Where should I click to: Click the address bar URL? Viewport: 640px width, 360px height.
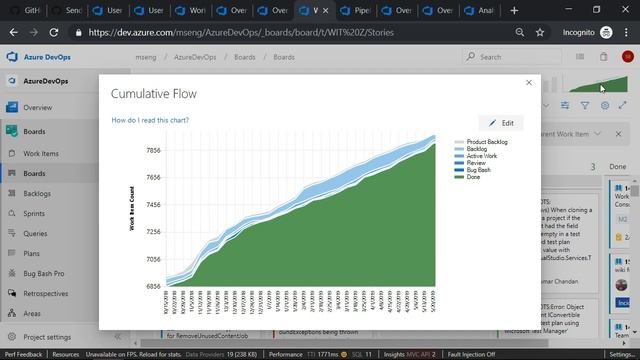click(x=241, y=32)
